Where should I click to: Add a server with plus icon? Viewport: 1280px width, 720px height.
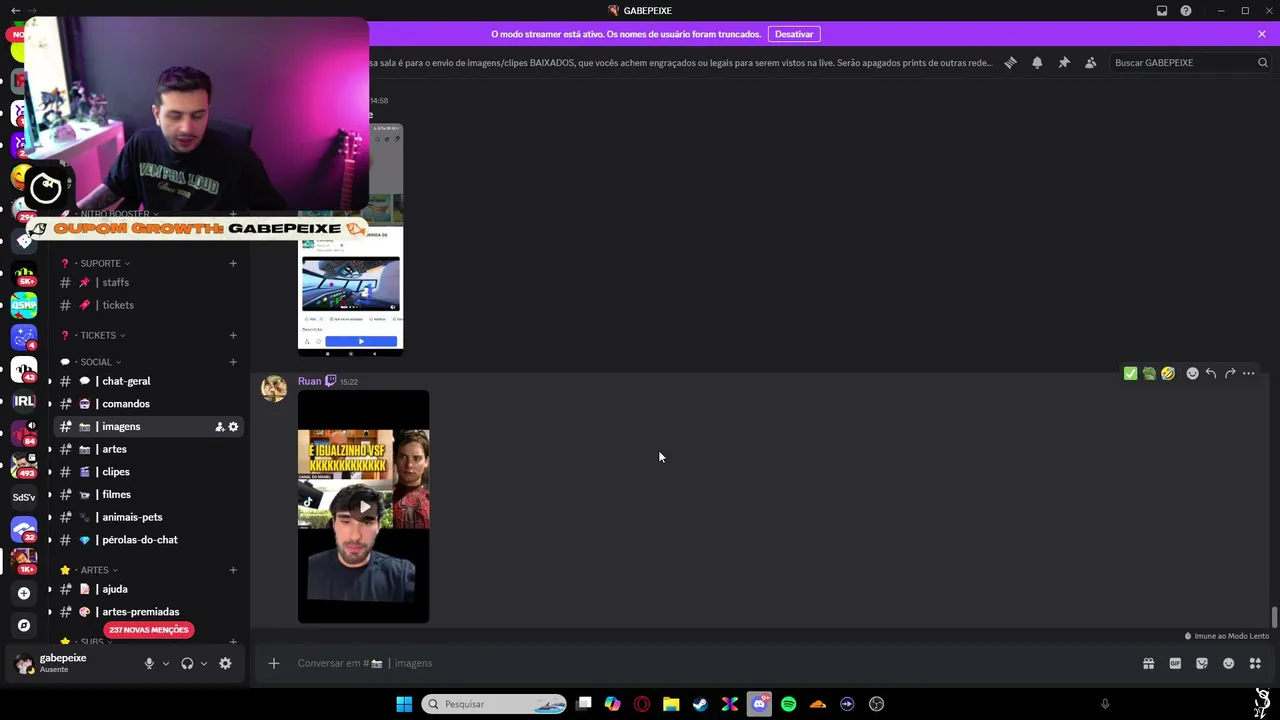coord(24,593)
